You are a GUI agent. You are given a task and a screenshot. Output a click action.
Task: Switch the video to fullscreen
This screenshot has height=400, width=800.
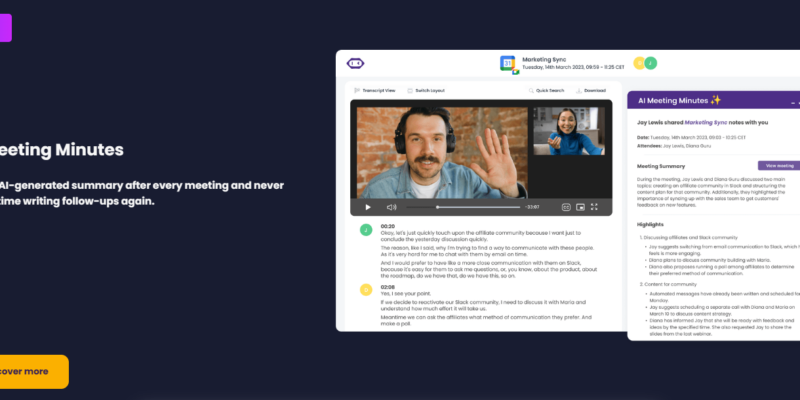(594, 207)
